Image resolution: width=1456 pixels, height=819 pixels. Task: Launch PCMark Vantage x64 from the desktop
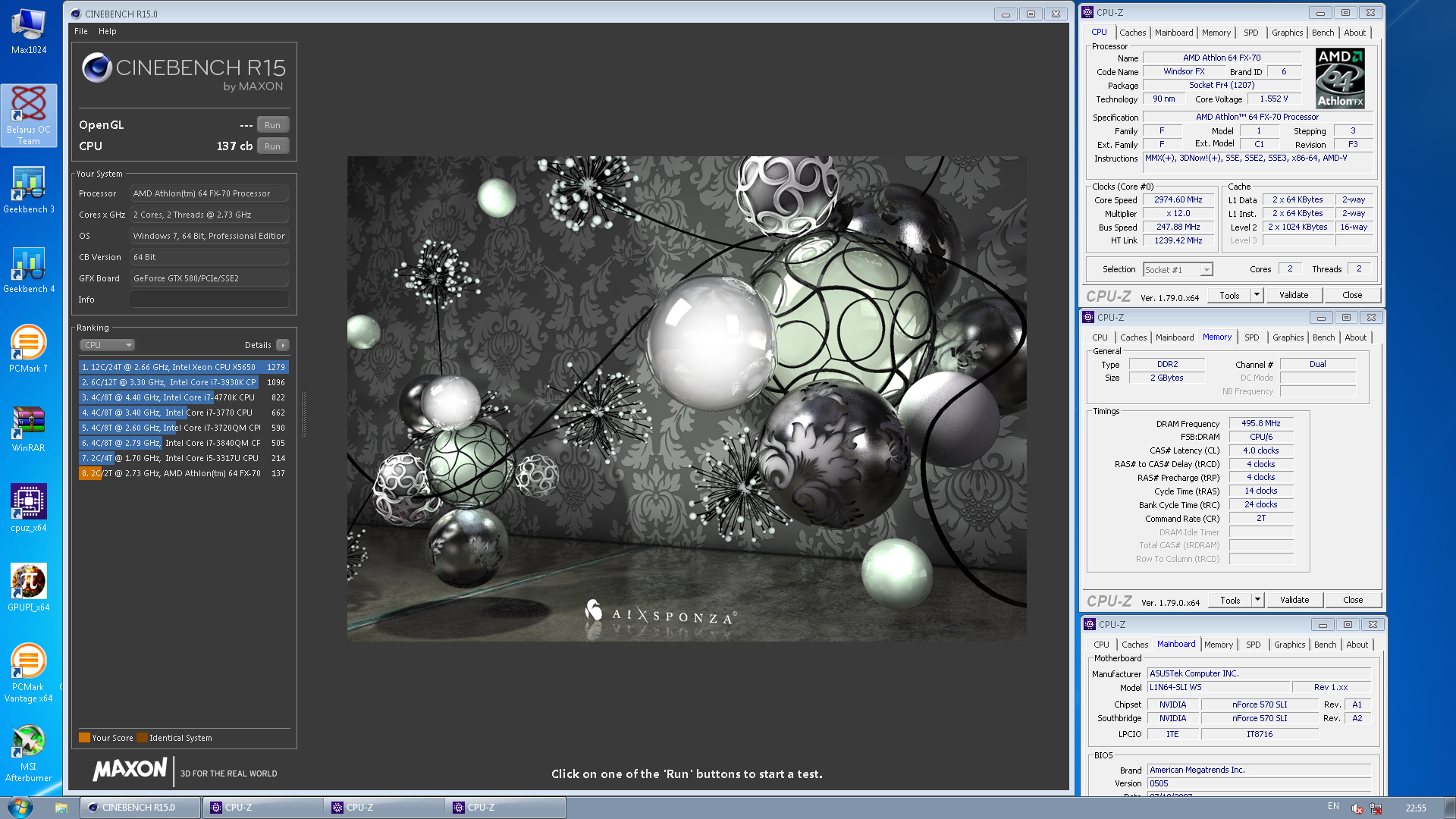click(x=28, y=673)
